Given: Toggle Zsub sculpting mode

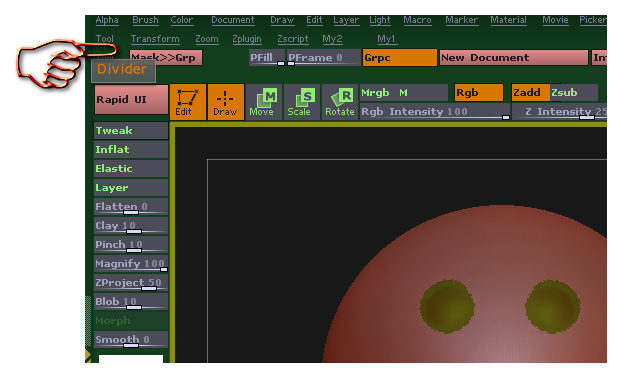Looking at the screenshot, I should (x=574, y=93).
